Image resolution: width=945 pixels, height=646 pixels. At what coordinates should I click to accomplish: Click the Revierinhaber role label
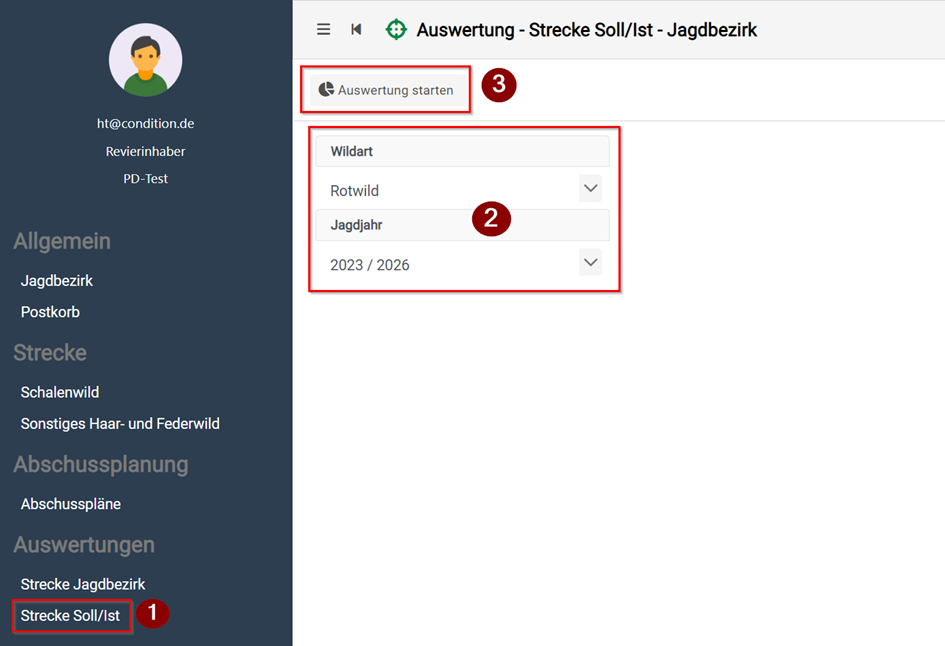coord(146,152)
